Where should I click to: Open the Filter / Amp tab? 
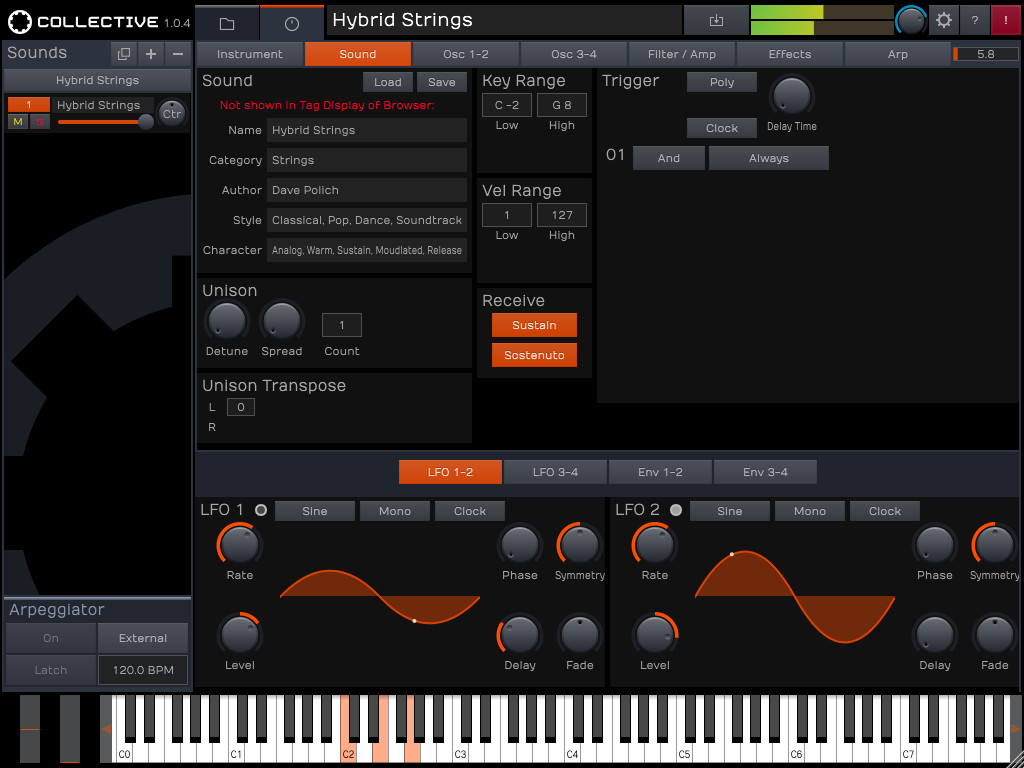(x=682, y=54)
